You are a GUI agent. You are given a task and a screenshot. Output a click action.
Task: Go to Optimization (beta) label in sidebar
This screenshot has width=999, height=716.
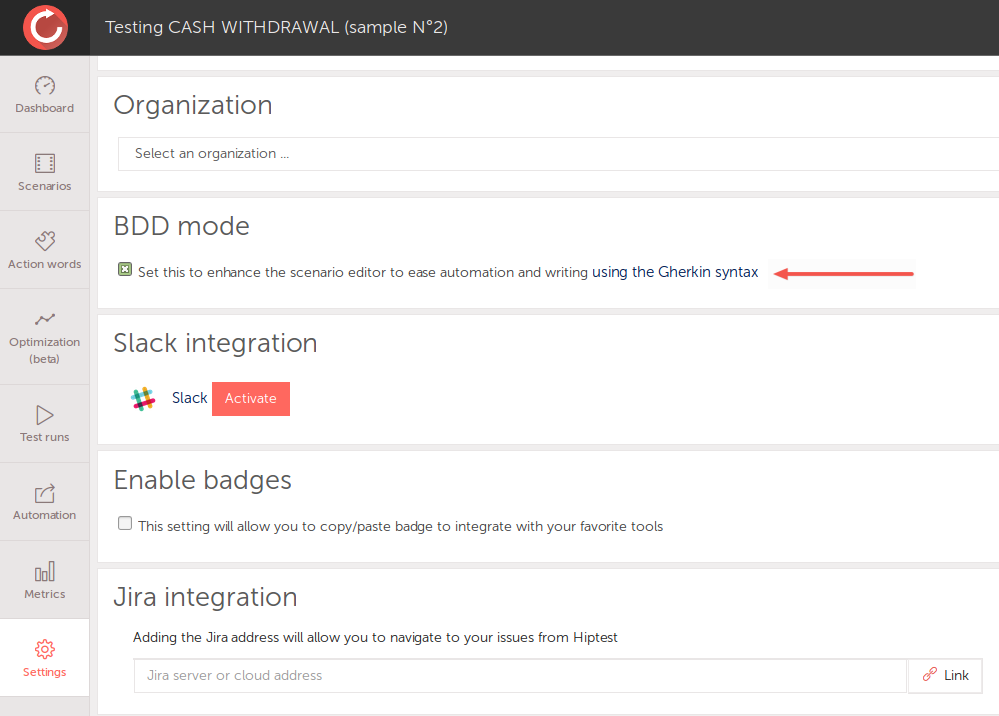45,350
